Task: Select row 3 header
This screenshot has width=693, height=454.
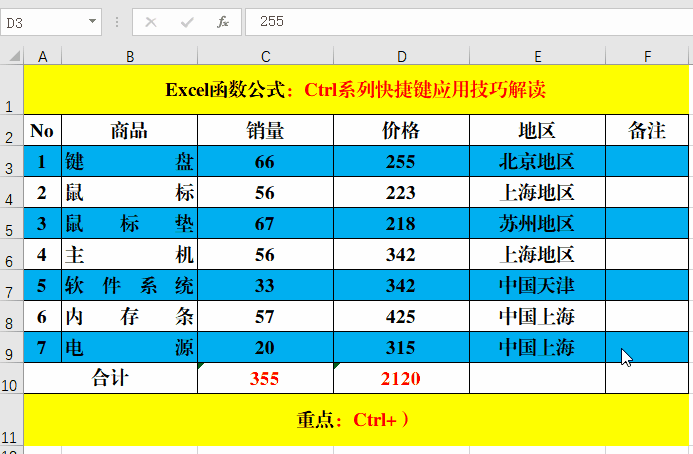Action: [11, 161]
